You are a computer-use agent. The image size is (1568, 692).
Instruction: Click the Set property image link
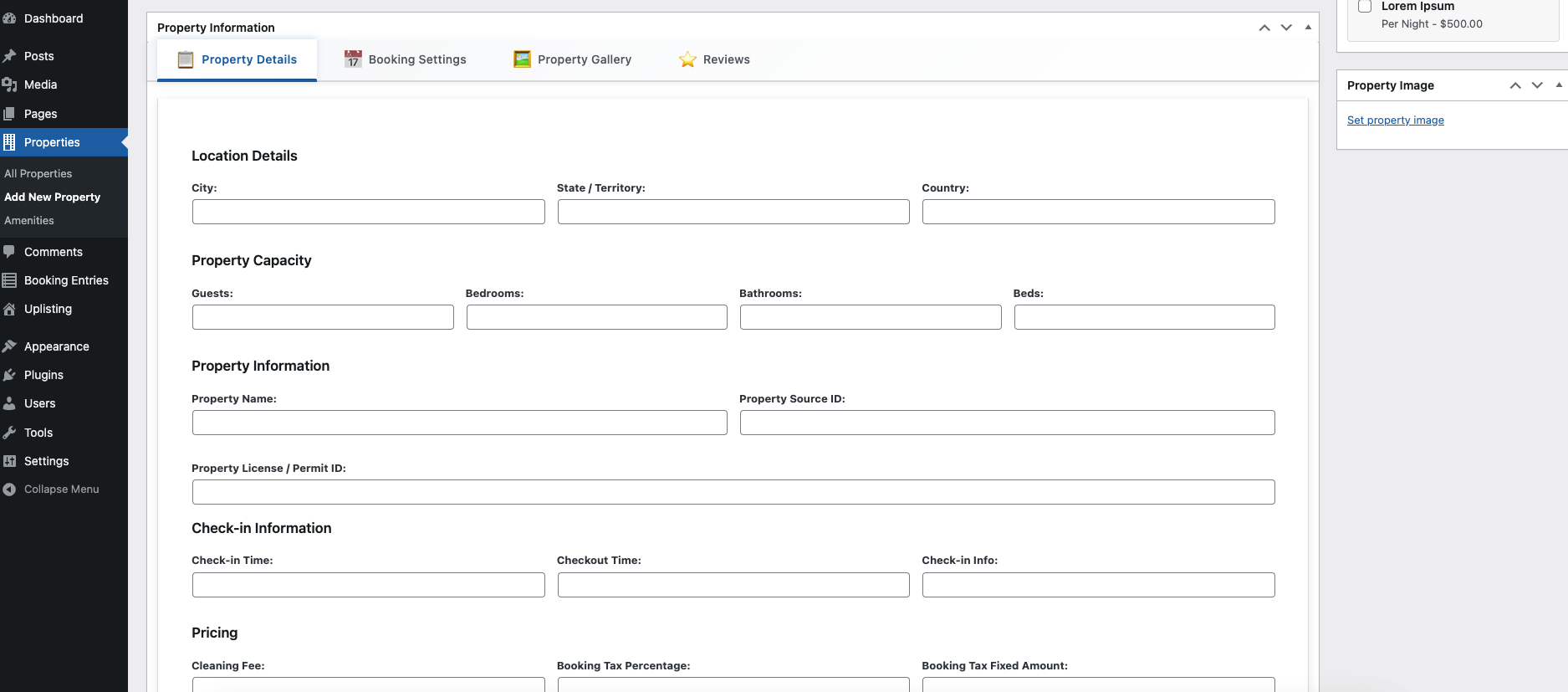tap(1395, 120)
